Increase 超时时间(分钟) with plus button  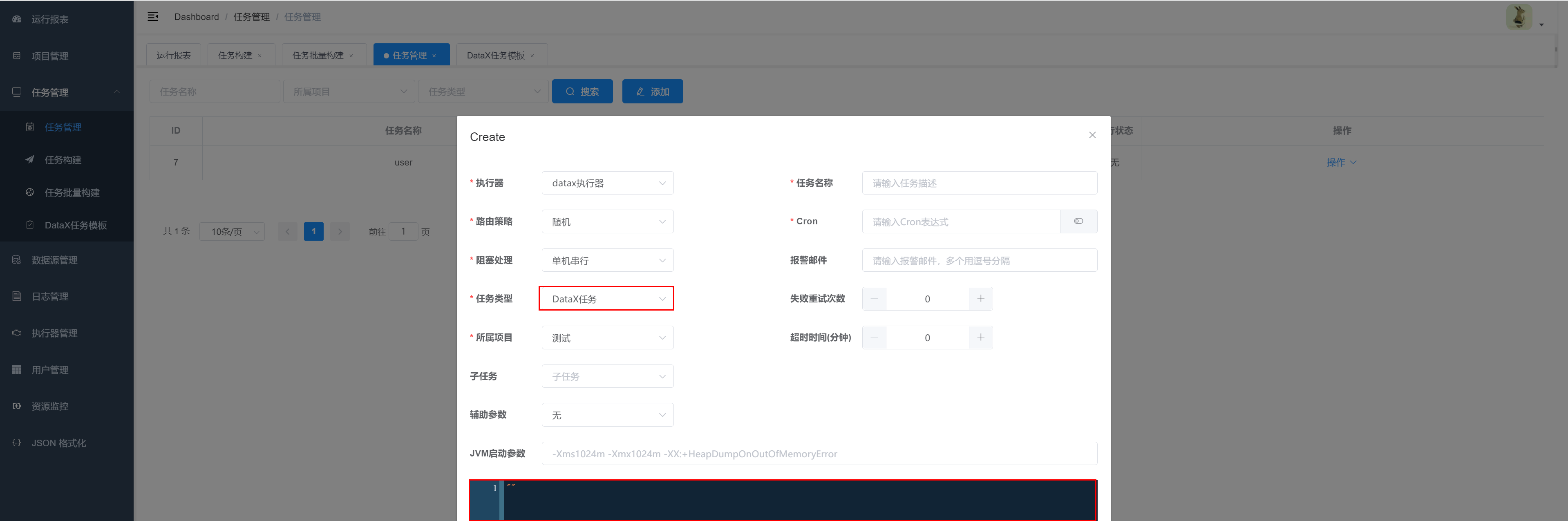pyautogui.click(x=980, y=337)
